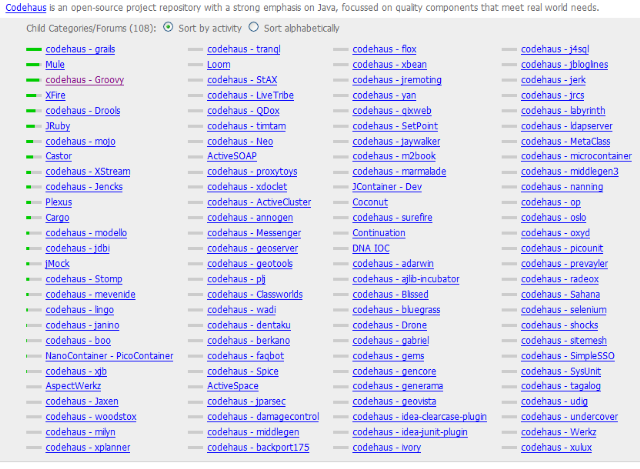The image size is (640, 469).
Task: Open the codehaus - xulux link
Action: click(x=556, y=448)
